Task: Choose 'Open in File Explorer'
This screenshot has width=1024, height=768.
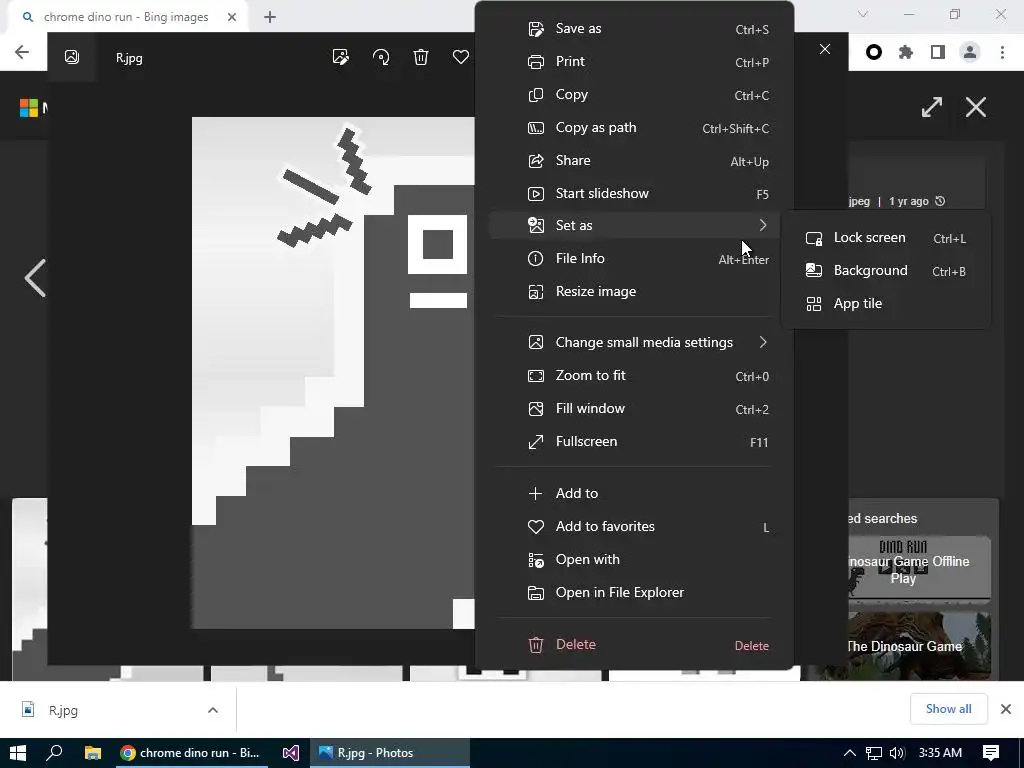Action: click(634, 592)
